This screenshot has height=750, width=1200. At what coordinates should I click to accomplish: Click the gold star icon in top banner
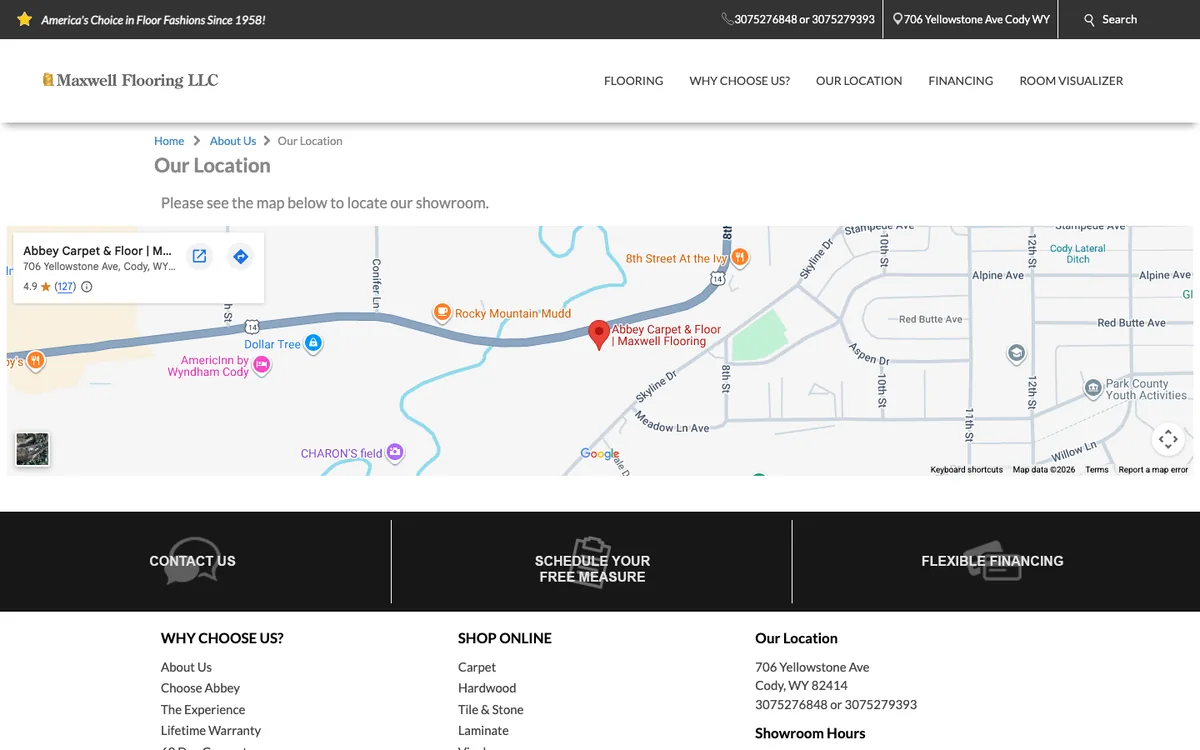click(25, 19)
